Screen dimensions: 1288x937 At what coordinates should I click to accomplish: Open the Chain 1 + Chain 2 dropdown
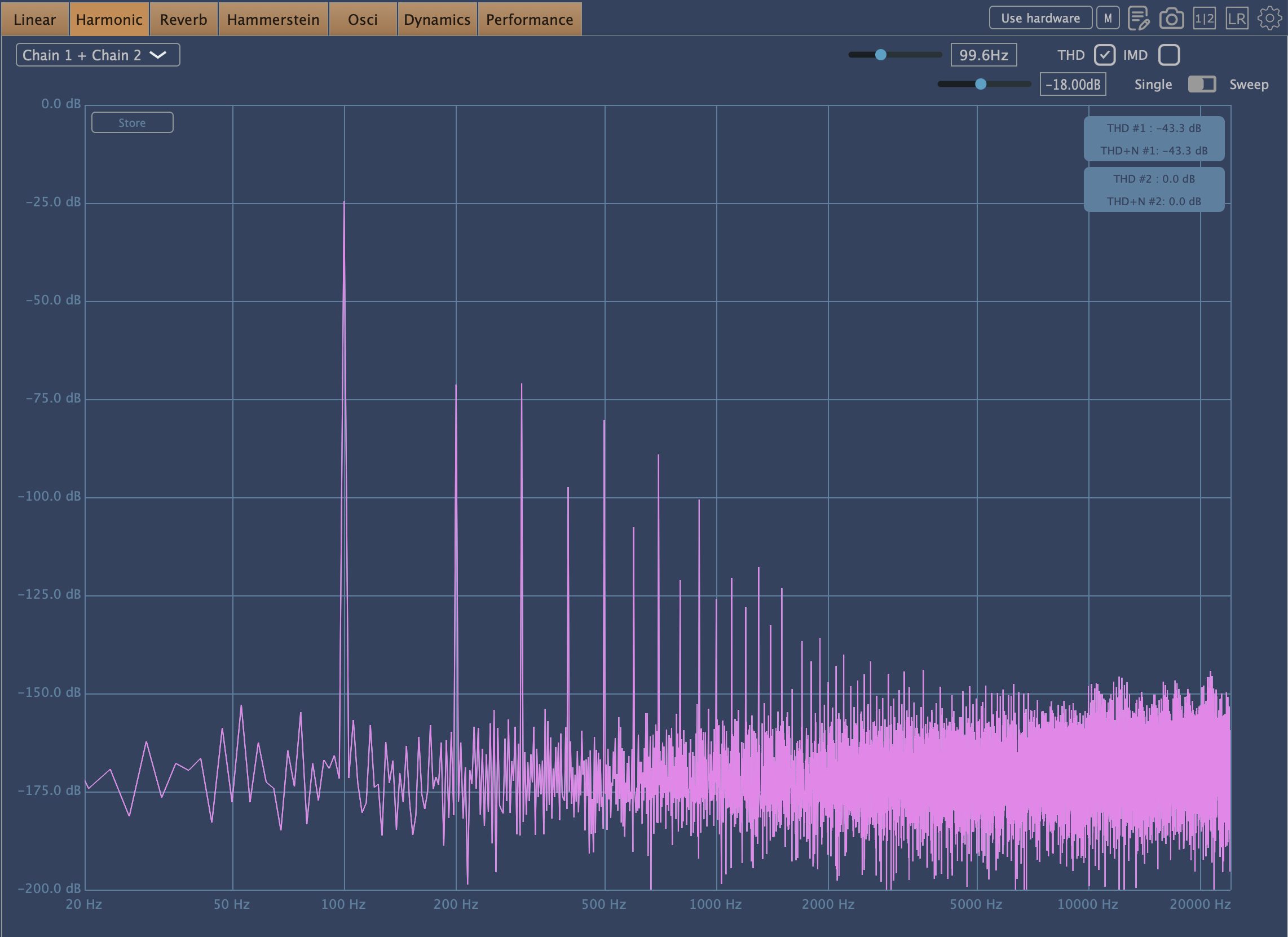click(98, 55)
